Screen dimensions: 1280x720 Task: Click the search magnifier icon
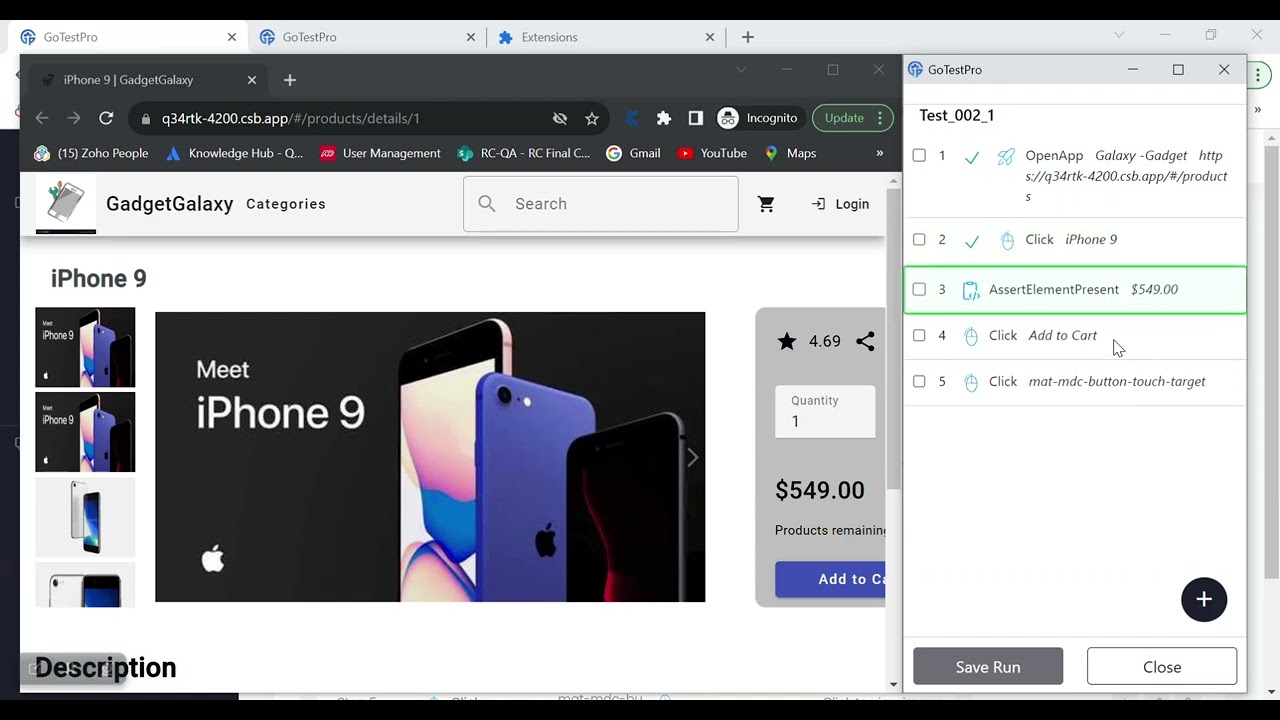pos(487,204)
